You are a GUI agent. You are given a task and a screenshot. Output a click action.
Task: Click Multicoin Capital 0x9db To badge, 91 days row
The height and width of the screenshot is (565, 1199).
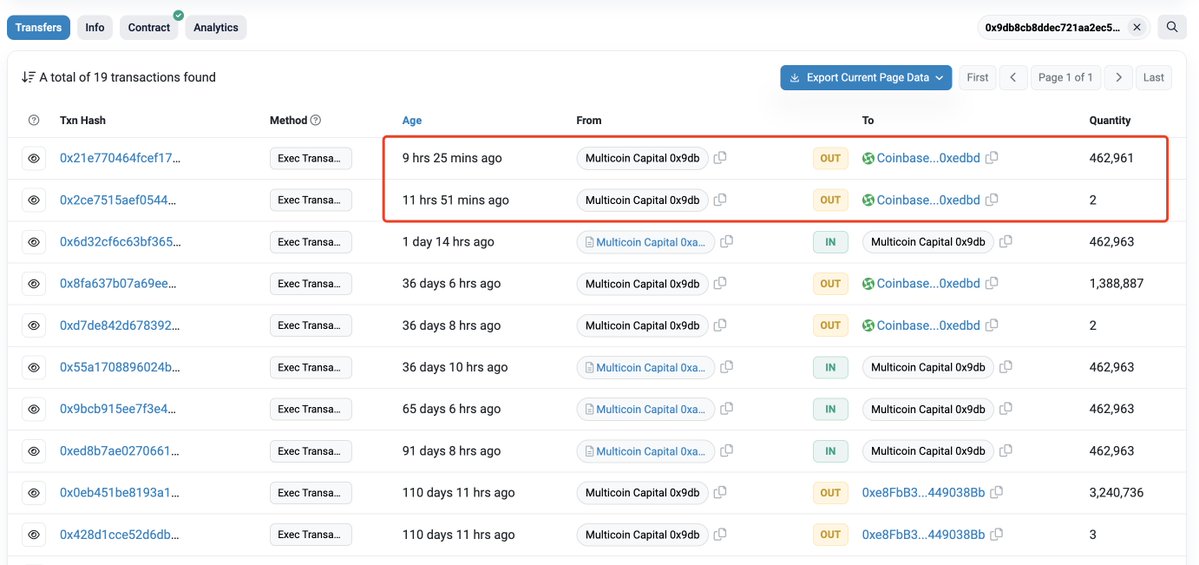(x=928, y=451)
